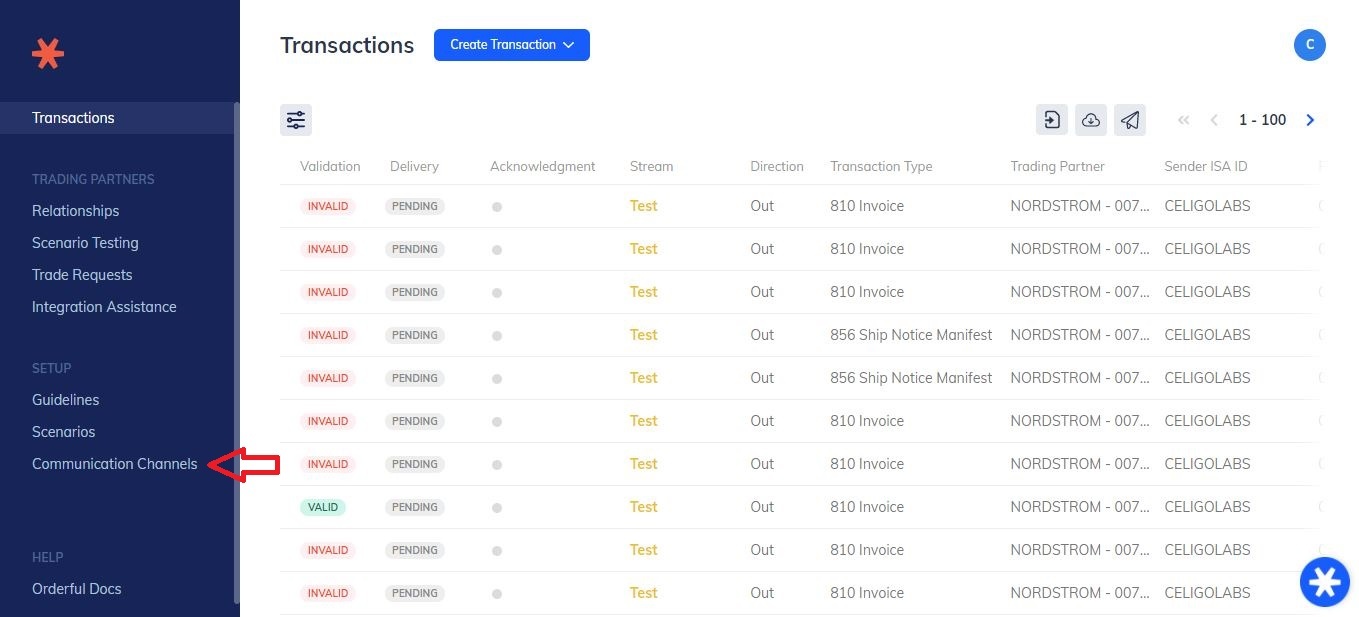
Task: Open Transactions in sidebar
Action: point(116,118)
